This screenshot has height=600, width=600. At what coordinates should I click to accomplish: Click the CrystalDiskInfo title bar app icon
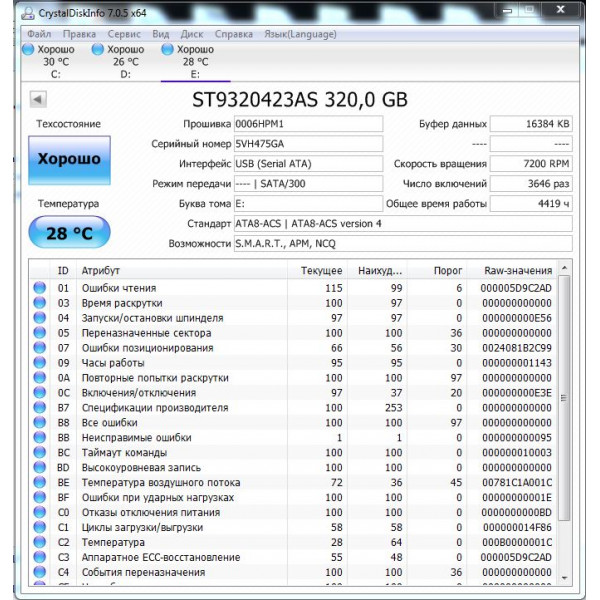(28, 13)
